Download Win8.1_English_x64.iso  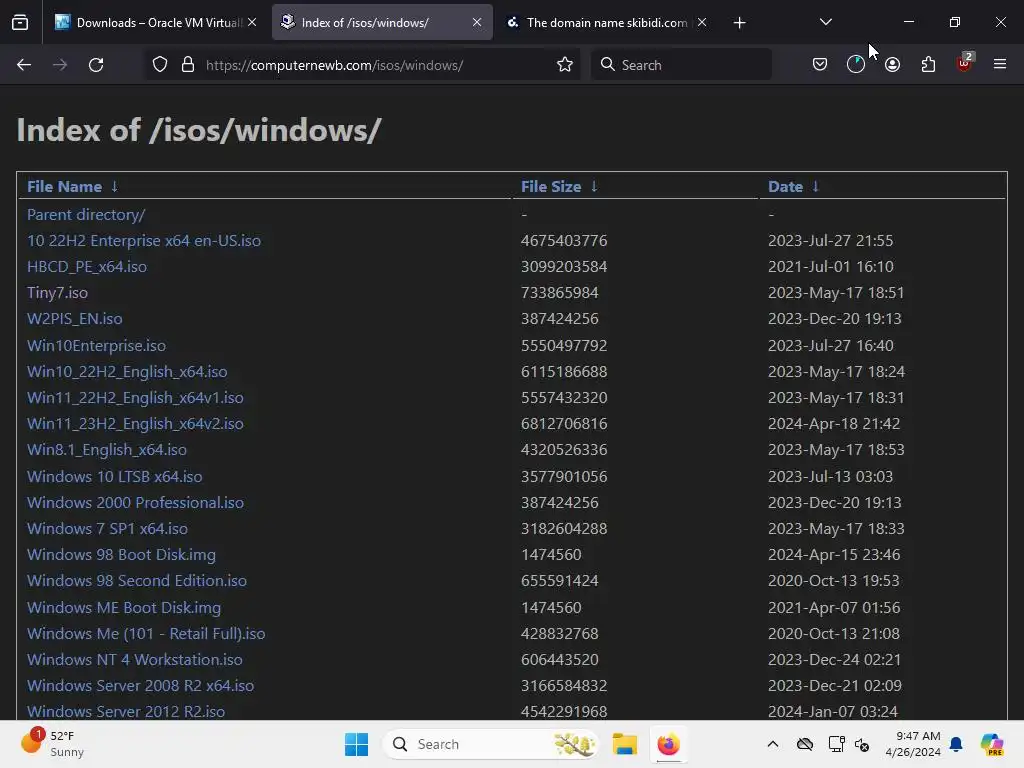coord(106,450)
